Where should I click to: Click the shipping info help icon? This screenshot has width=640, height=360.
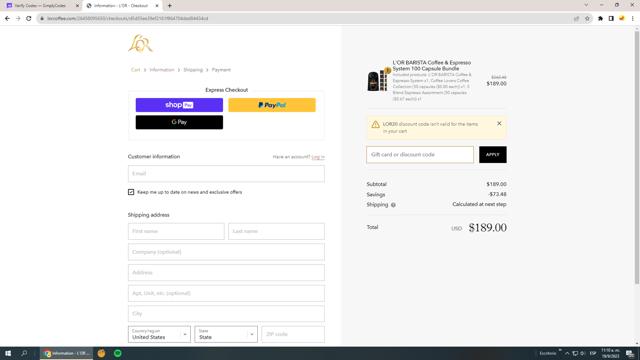coord(393,205)
